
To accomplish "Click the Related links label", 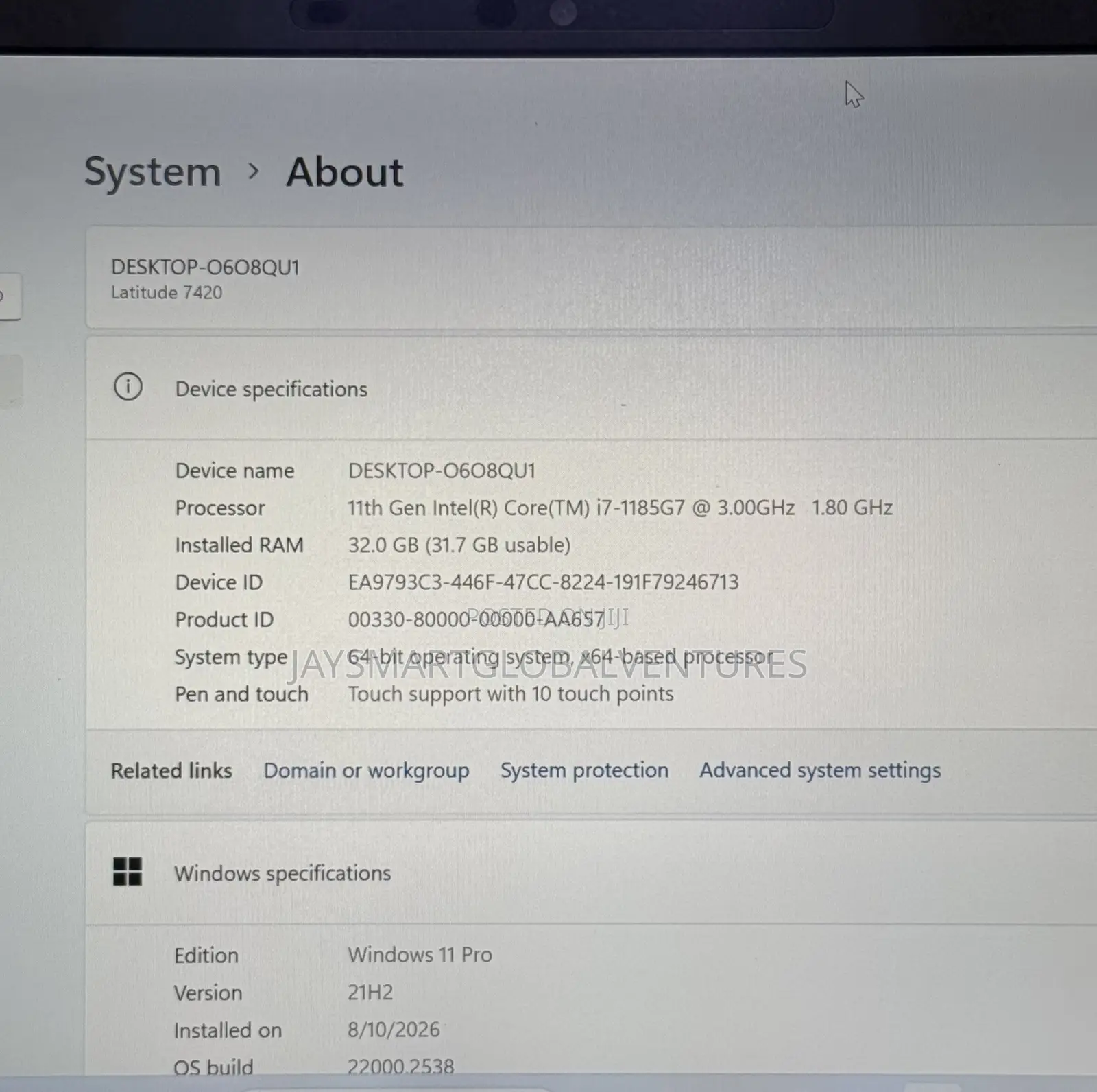I will click(171, 771).
